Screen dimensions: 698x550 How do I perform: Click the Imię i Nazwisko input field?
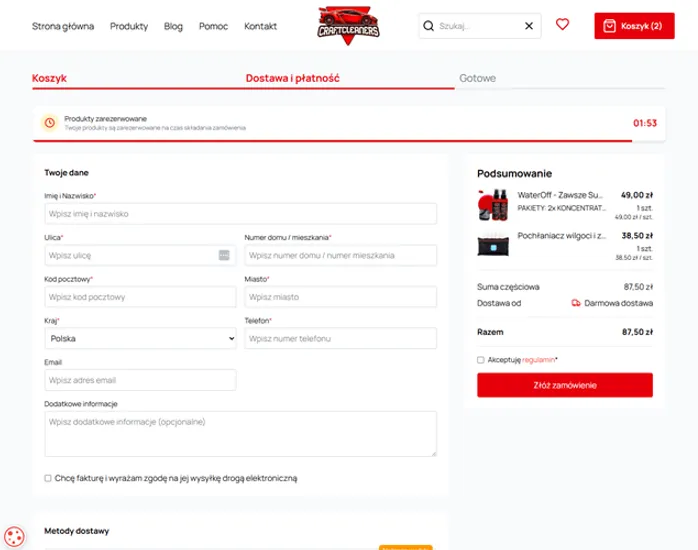240,214
